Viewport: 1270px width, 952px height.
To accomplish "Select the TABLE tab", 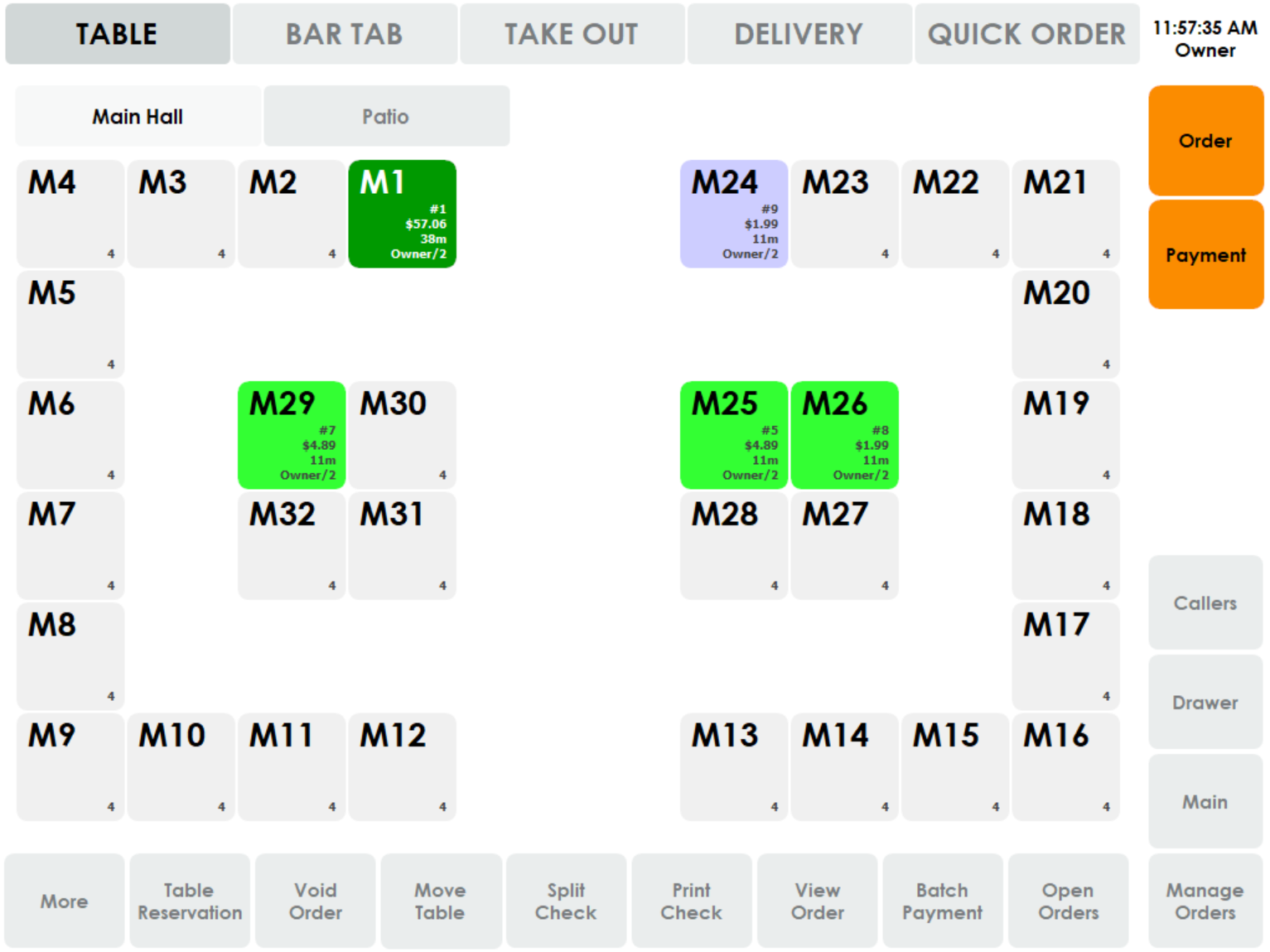I will [x=118, y=34].
